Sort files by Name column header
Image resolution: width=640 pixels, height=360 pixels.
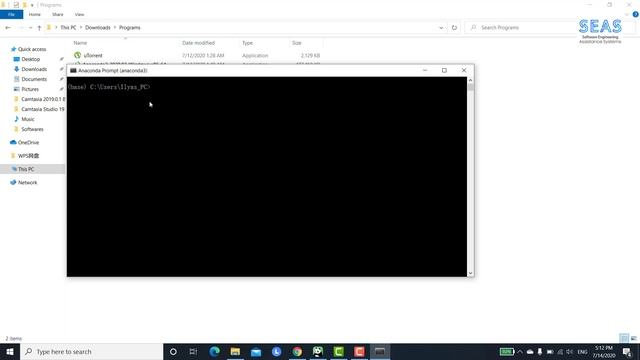coord(80,43)
